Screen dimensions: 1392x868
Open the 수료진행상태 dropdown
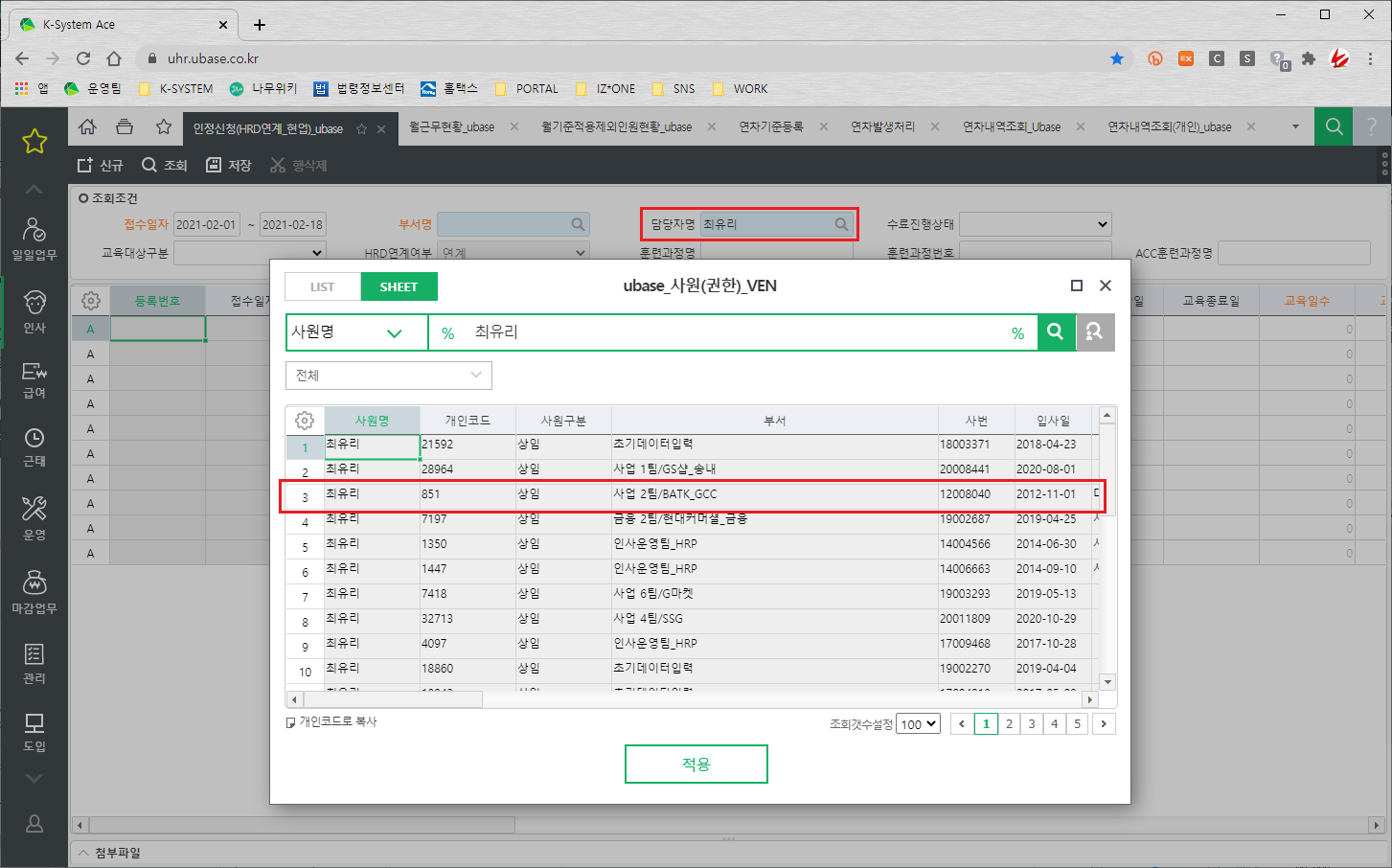click(1036, 224)
